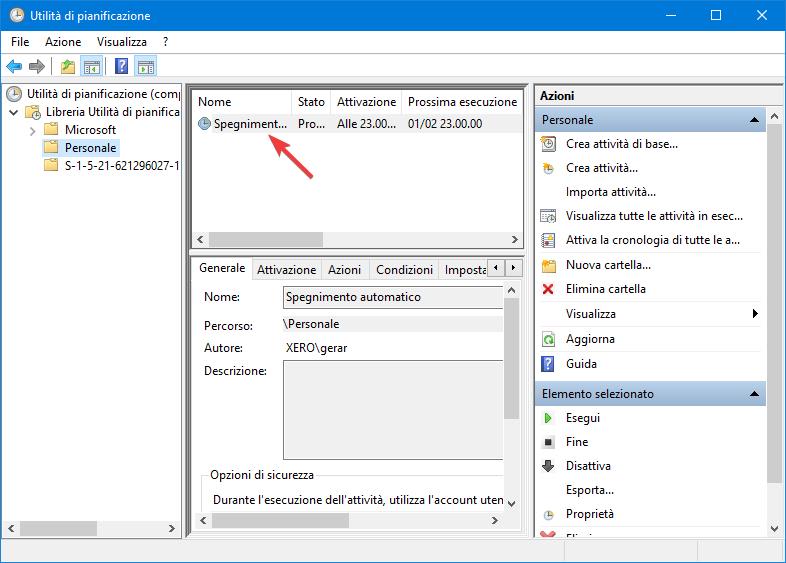
Task: Show more tabs with right tab arrow
Action: (513, 268)
